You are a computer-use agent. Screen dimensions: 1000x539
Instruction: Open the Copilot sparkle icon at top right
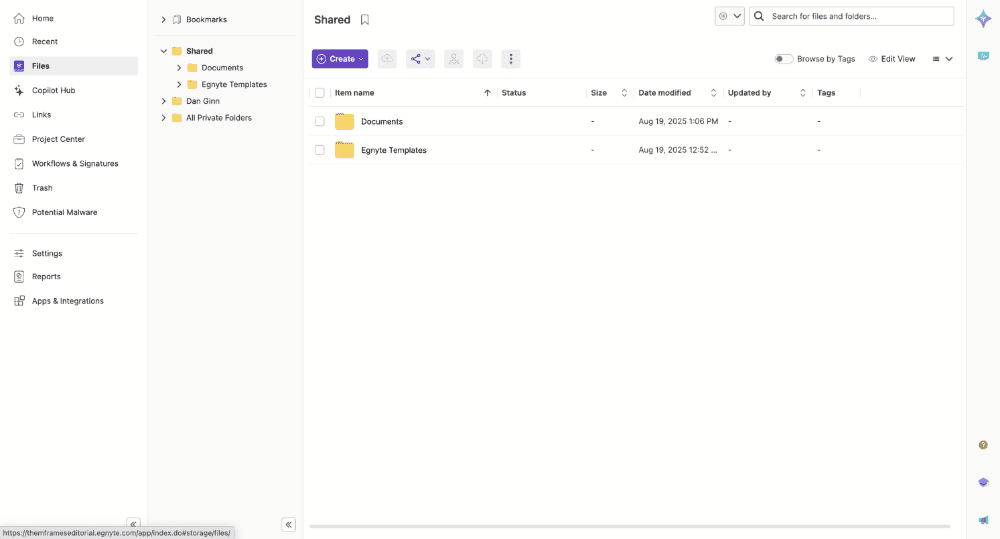click(x=983, y=18)
